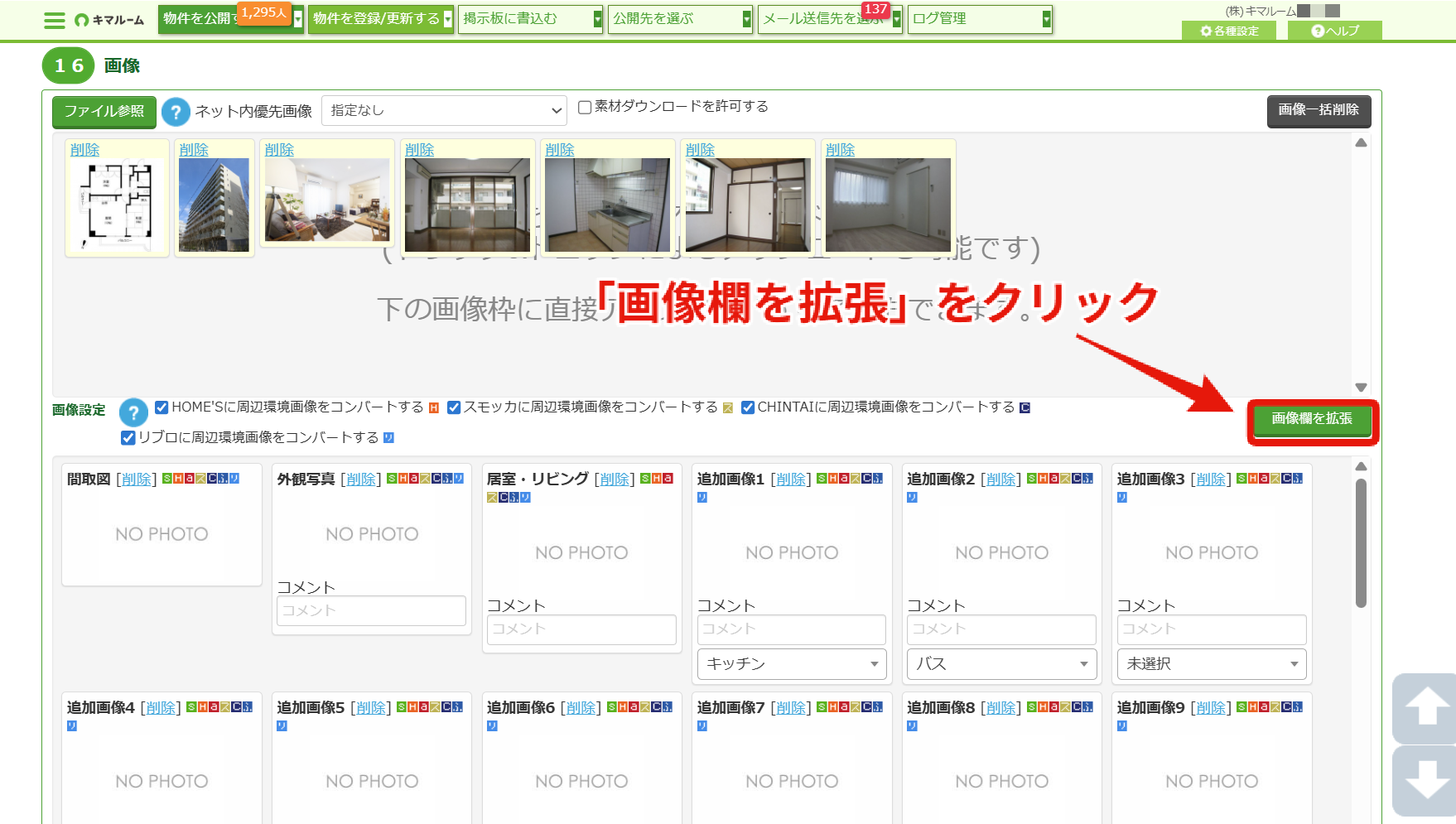Open the ヘルプ help button
The width and height of the screenshot is (1456, 824).
point(1335,31)
